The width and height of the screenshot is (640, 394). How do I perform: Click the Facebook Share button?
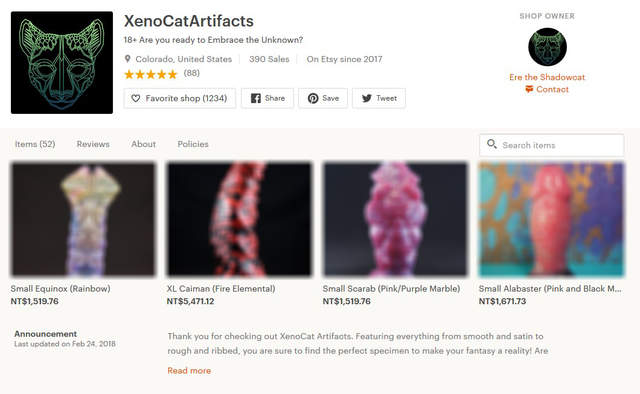coord(267,98)
